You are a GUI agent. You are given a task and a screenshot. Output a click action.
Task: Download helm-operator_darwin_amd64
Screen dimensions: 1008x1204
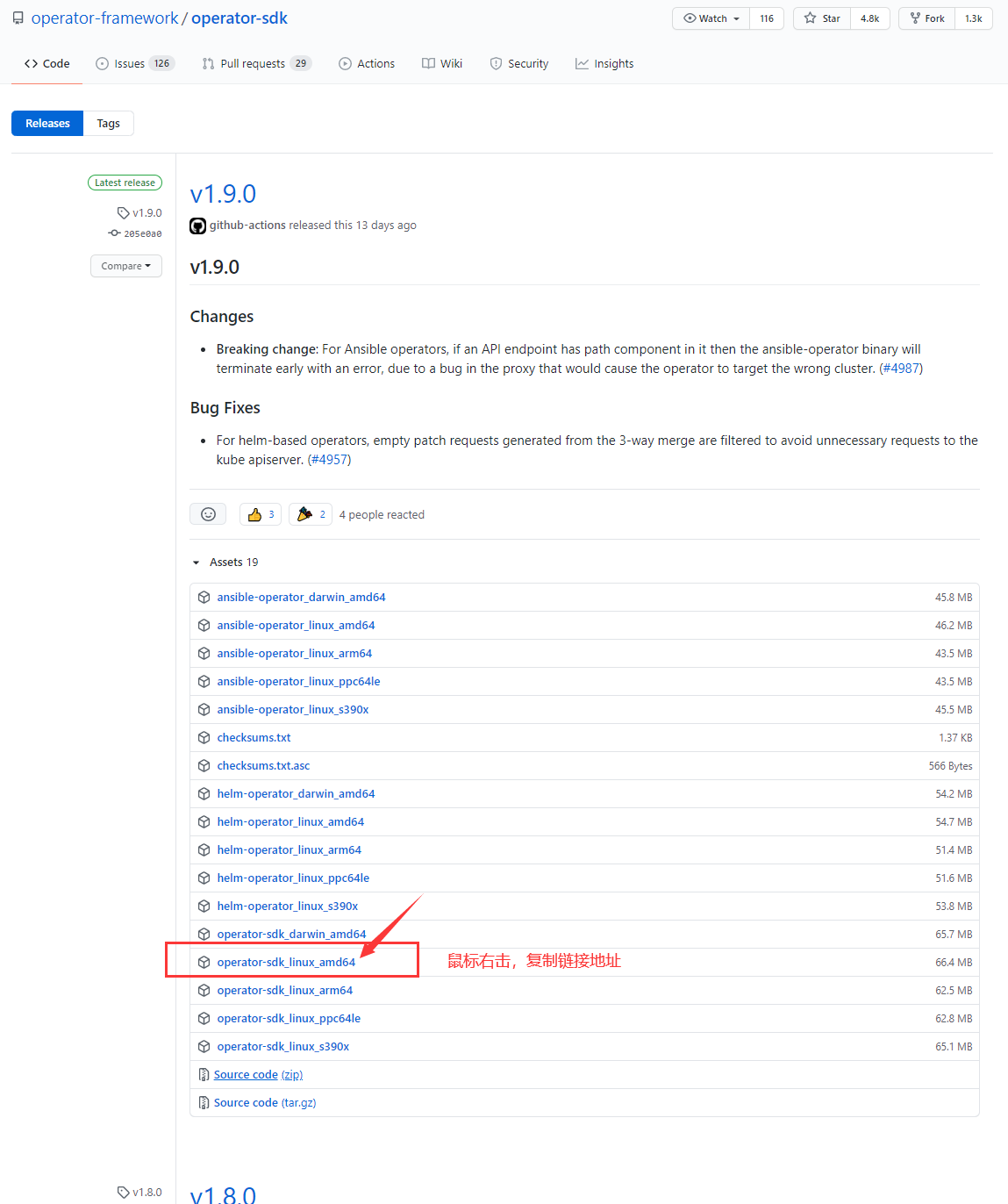pos(296,793)
